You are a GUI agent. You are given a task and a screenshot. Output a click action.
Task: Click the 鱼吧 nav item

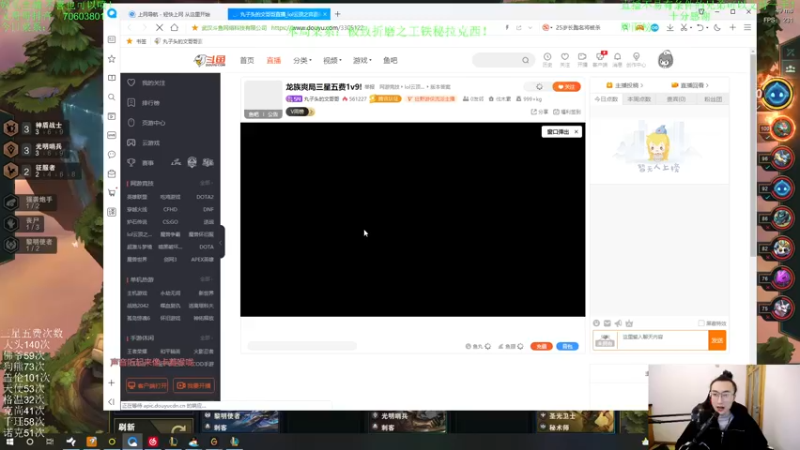click(x=390, y=60)
